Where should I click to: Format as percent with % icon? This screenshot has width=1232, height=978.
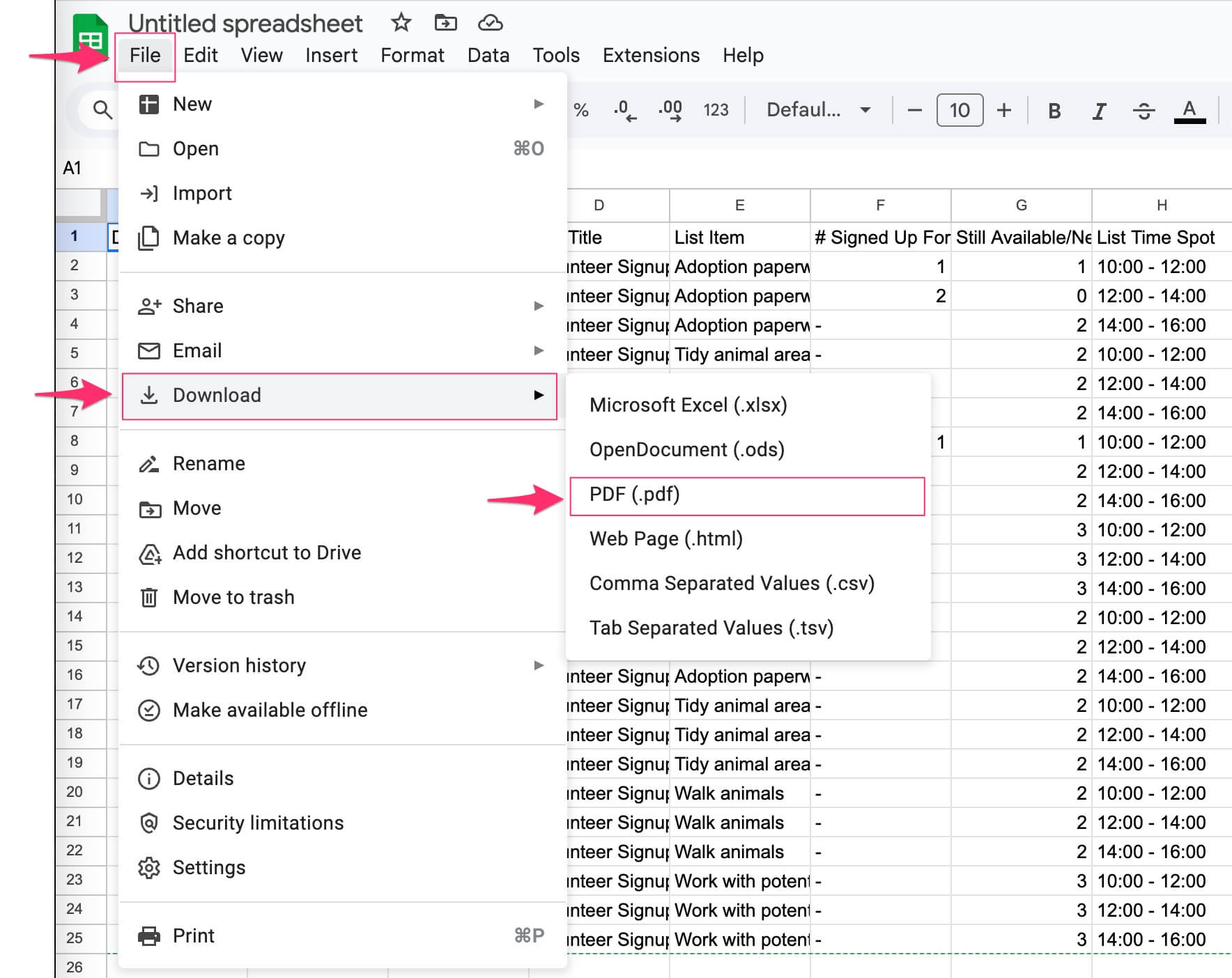tap(581, 110)
